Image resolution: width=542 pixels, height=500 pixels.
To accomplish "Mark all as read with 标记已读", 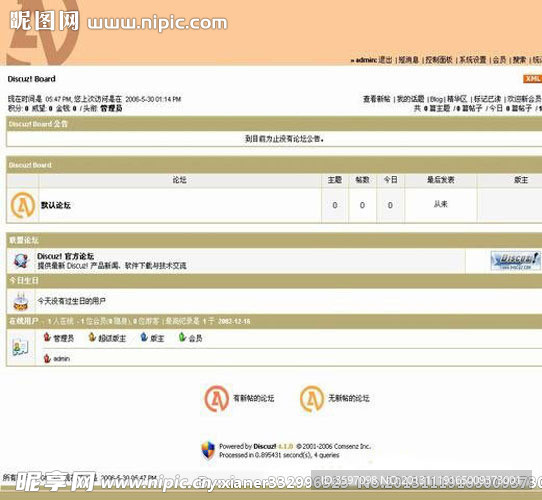I will coord(487,99).
